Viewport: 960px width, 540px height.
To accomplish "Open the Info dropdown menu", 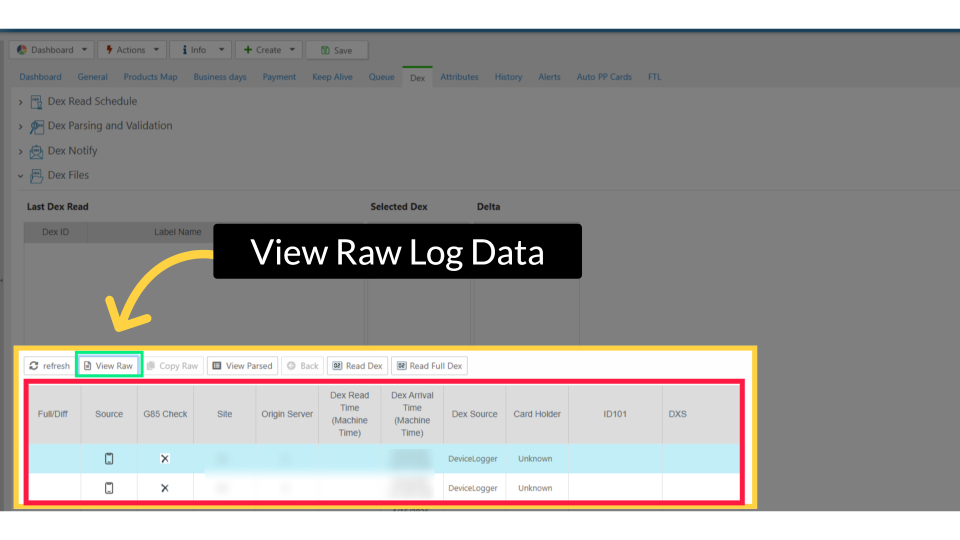I will pyautogui.click(x=200, y=50).
